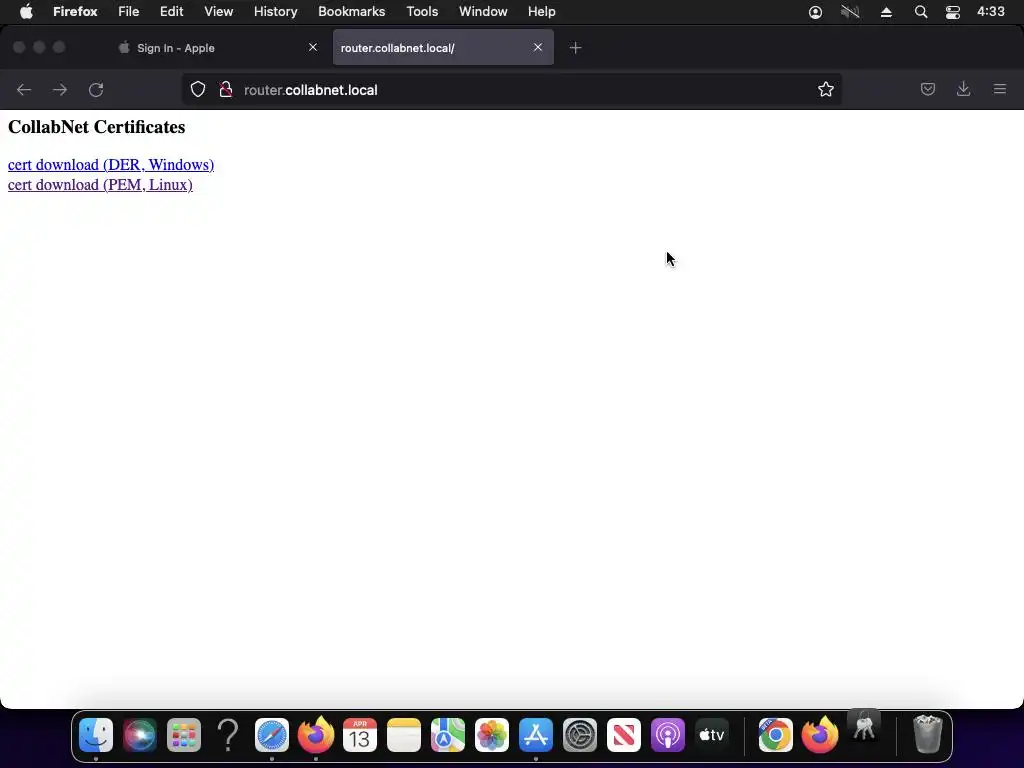
Task: Click the CollabNet Certificates heading
Action: 97,127
